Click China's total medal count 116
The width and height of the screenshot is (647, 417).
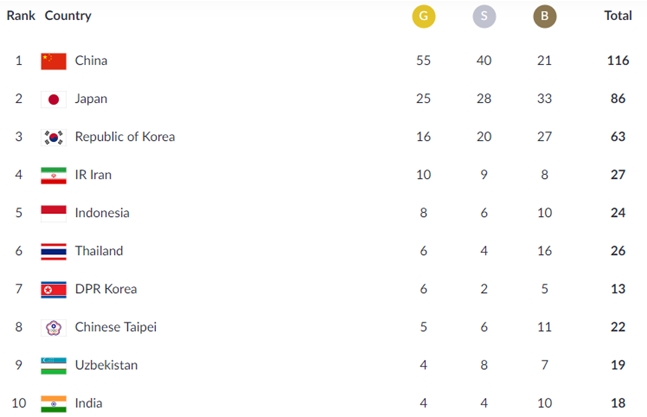coord(617,61)
